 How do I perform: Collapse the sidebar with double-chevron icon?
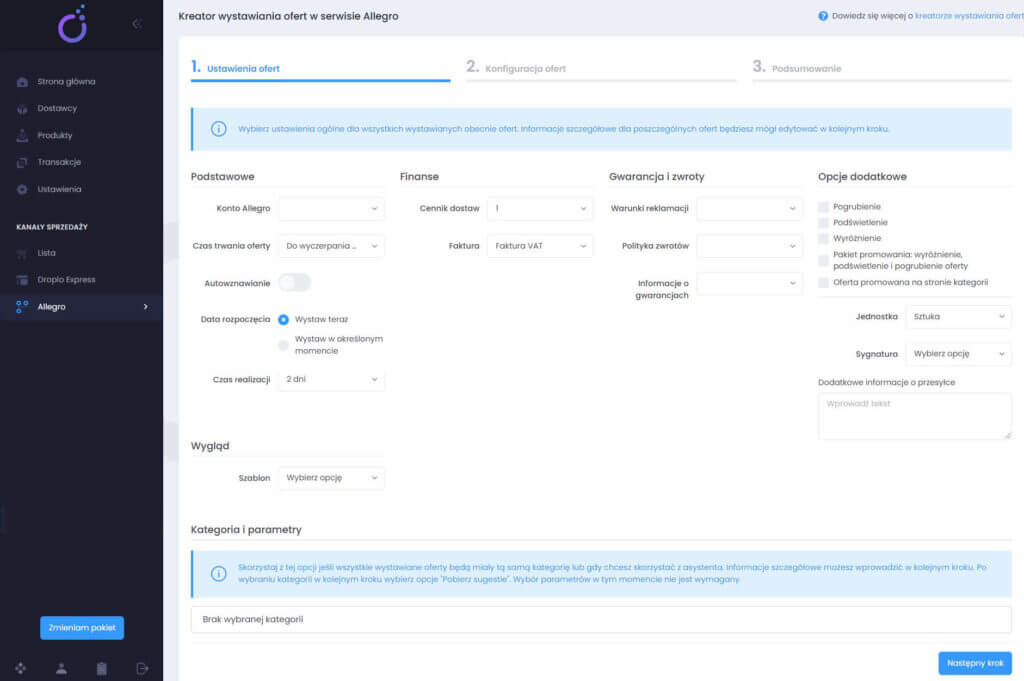click(136, 24)
